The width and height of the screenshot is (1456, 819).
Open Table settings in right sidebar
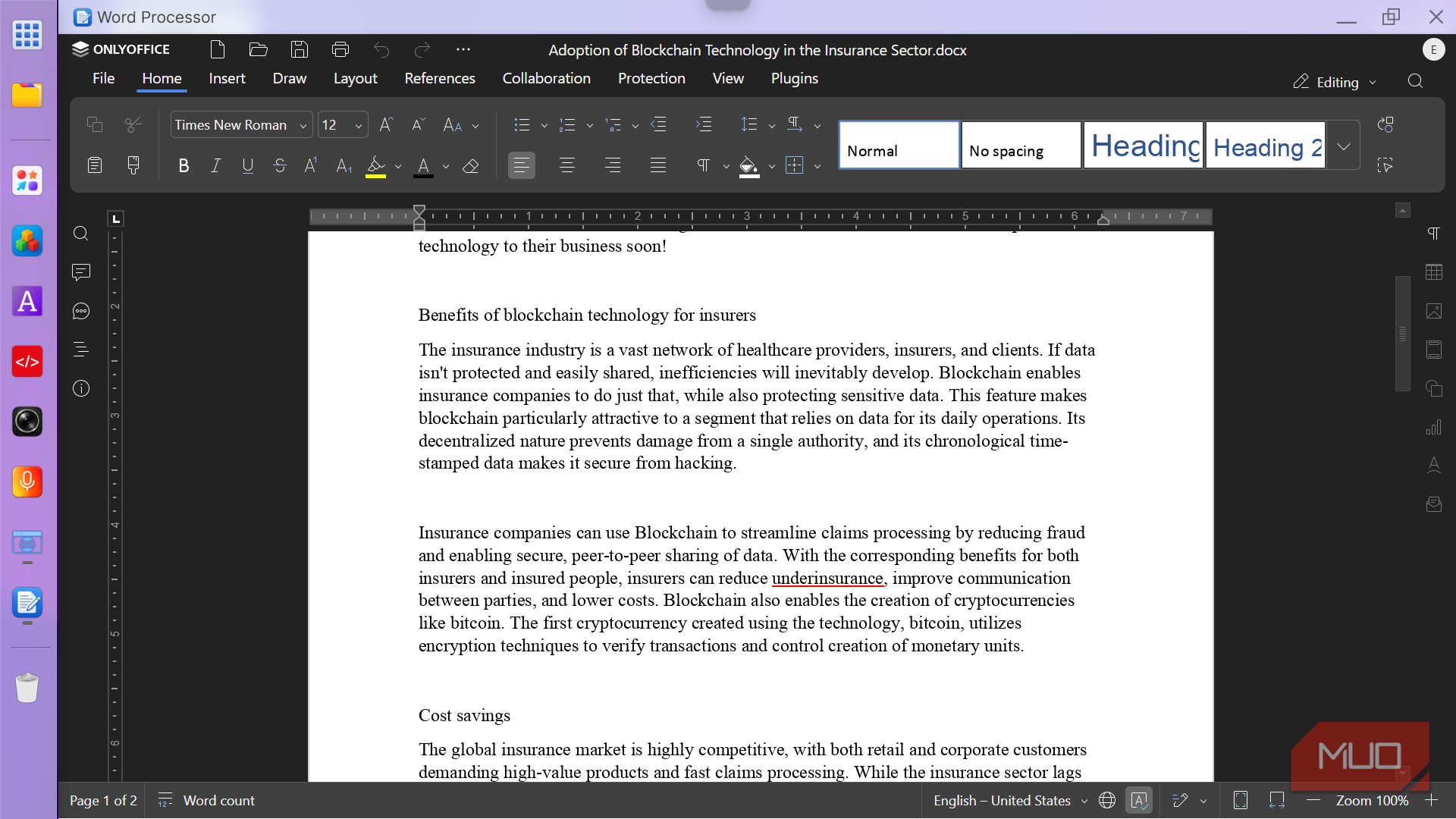click(1434, 271)
